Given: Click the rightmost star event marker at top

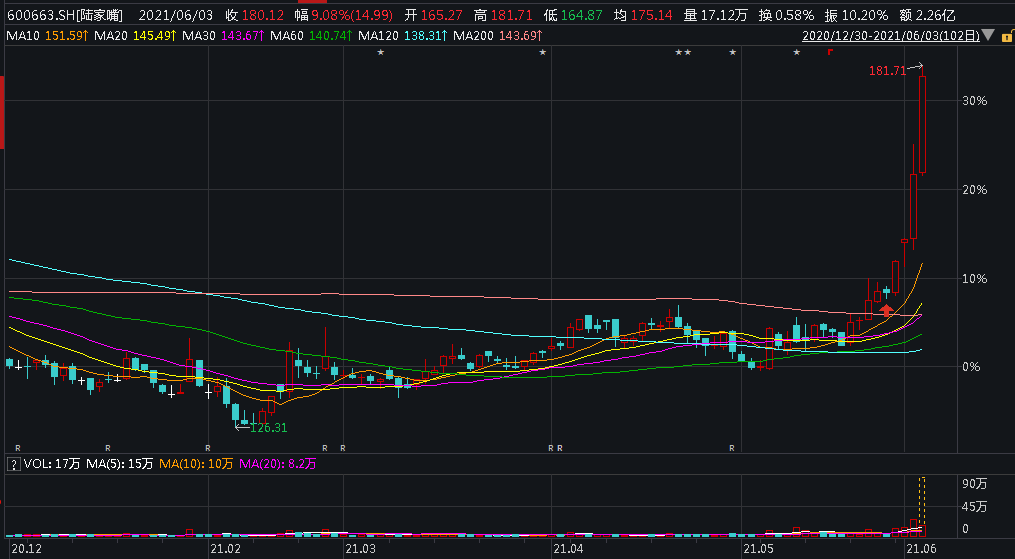Looking at the screenshot, I should click(796, 52).
